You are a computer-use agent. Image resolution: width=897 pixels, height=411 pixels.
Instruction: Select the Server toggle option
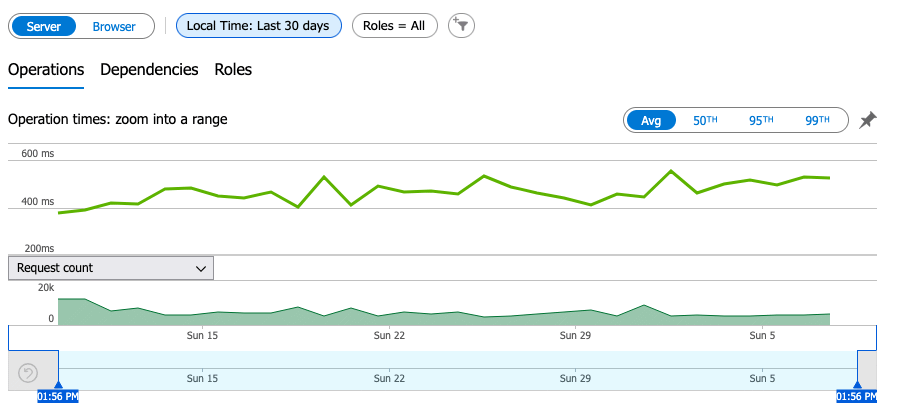tap(43, 26)
